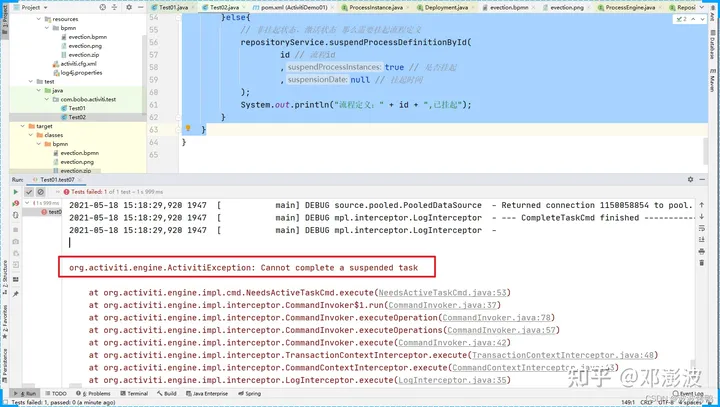
Task: Click the intention lightbulb on line 63
Action: 187,129
